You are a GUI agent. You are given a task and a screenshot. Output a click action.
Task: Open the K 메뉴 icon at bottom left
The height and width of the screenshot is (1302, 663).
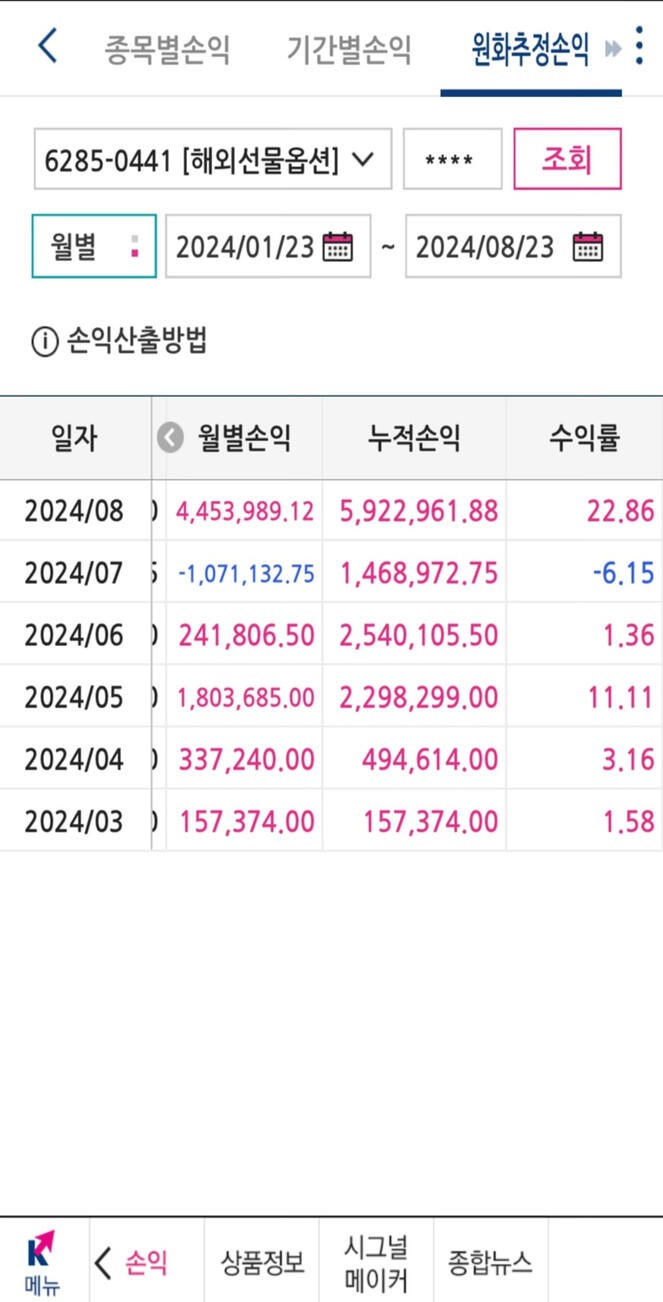[x=42, y=1262]
